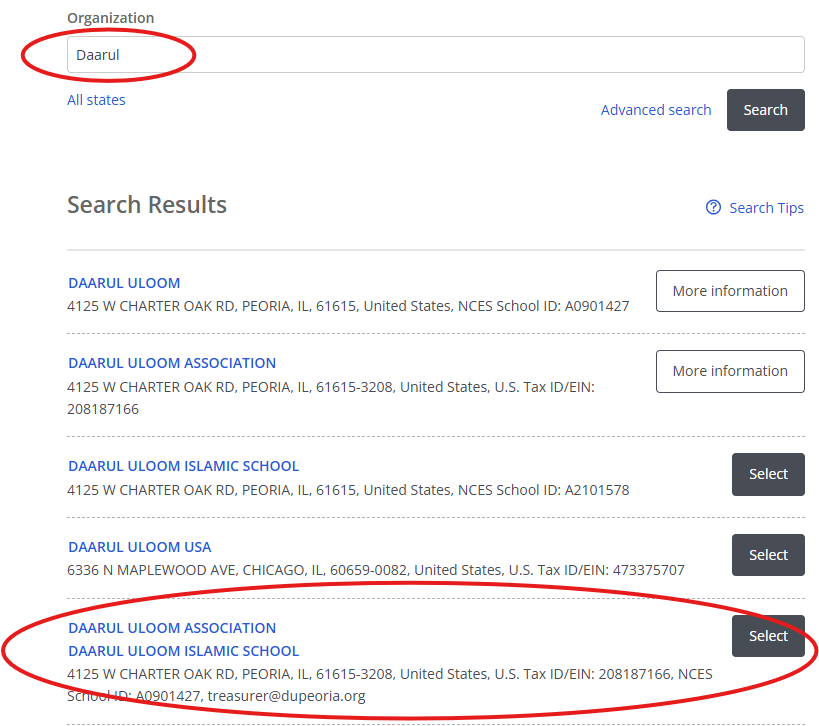
Task: Click the Search Results heading text
Action: (147, 205)
